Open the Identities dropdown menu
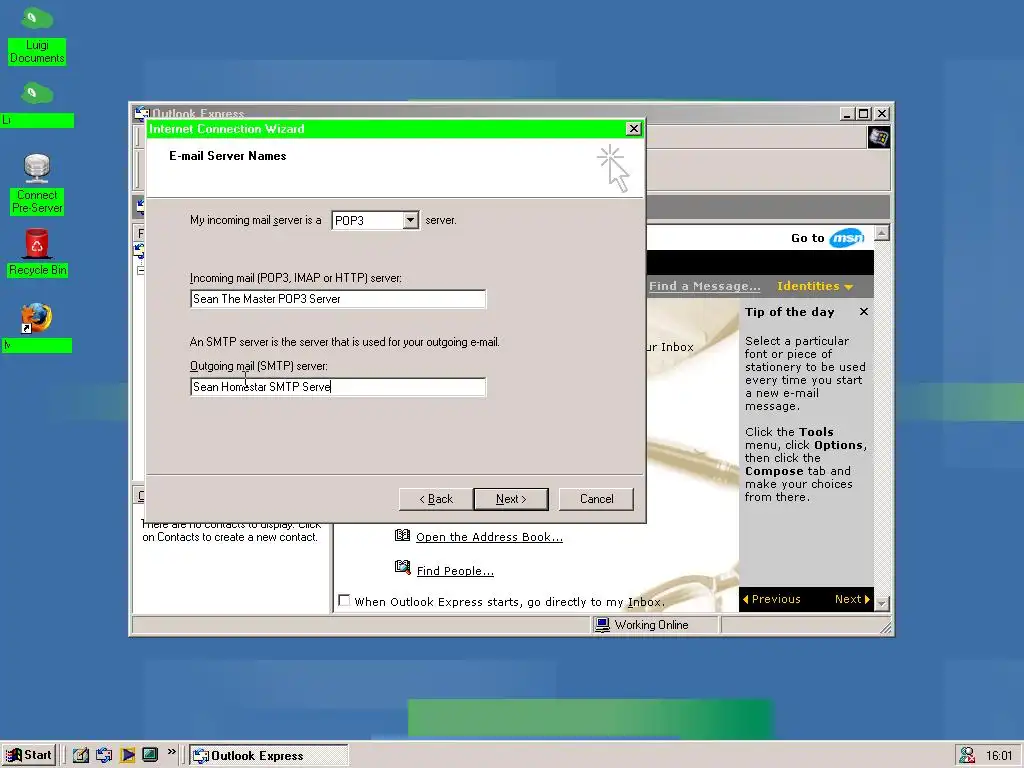Viewport: 1024px width, 768px height. coord(814,286)
